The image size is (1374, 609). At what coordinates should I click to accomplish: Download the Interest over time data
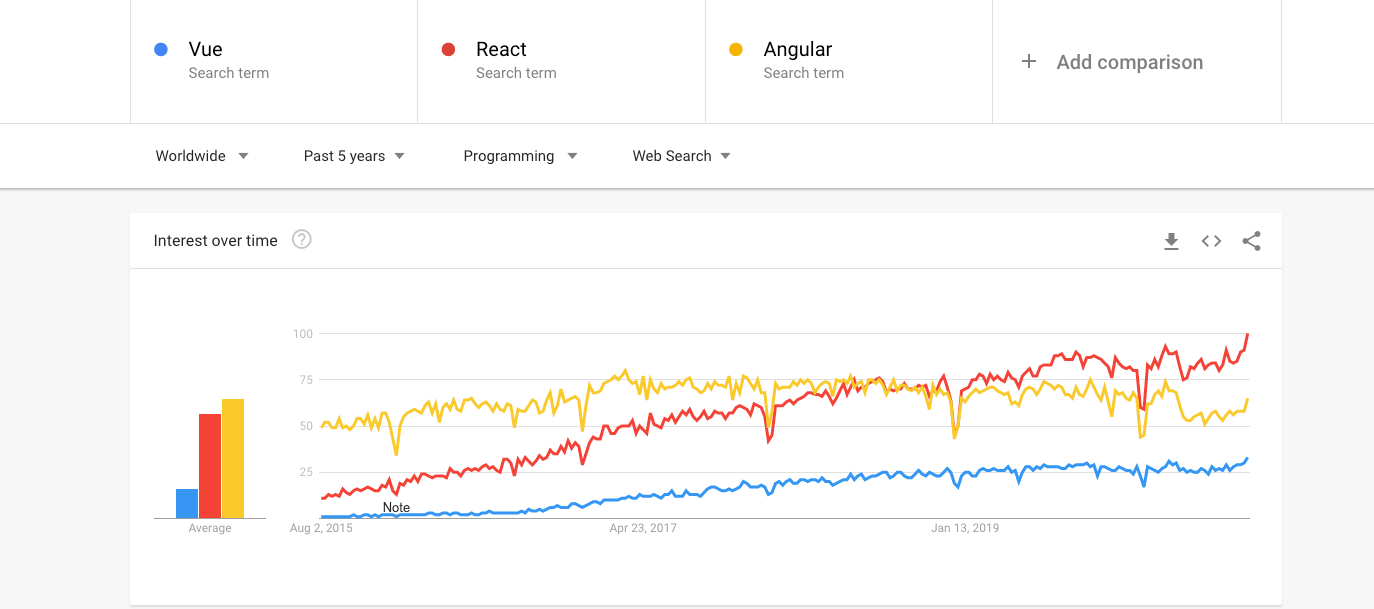coord(1171,241)
